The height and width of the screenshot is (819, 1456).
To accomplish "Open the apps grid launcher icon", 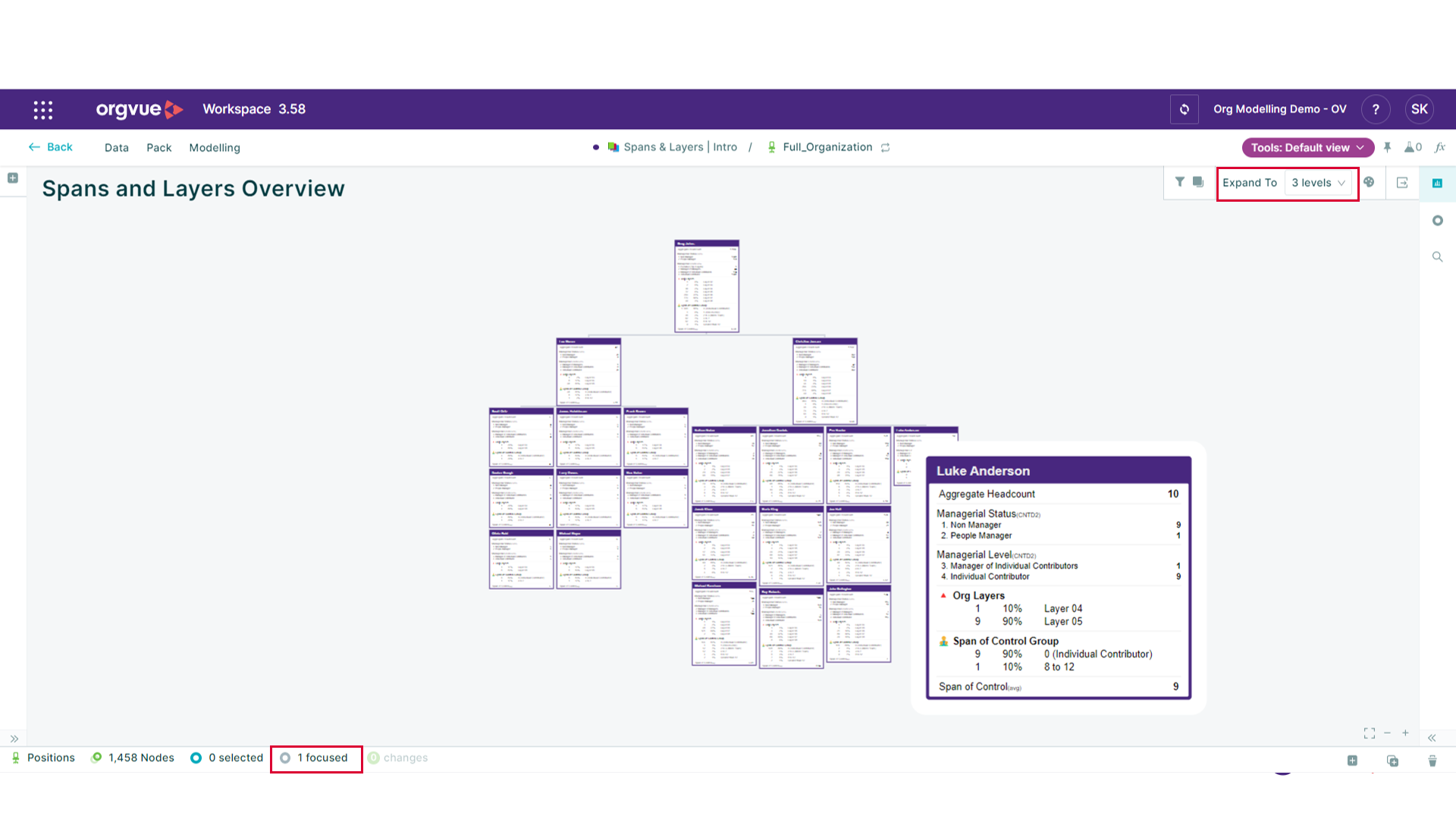I will (x=43, y=110).
